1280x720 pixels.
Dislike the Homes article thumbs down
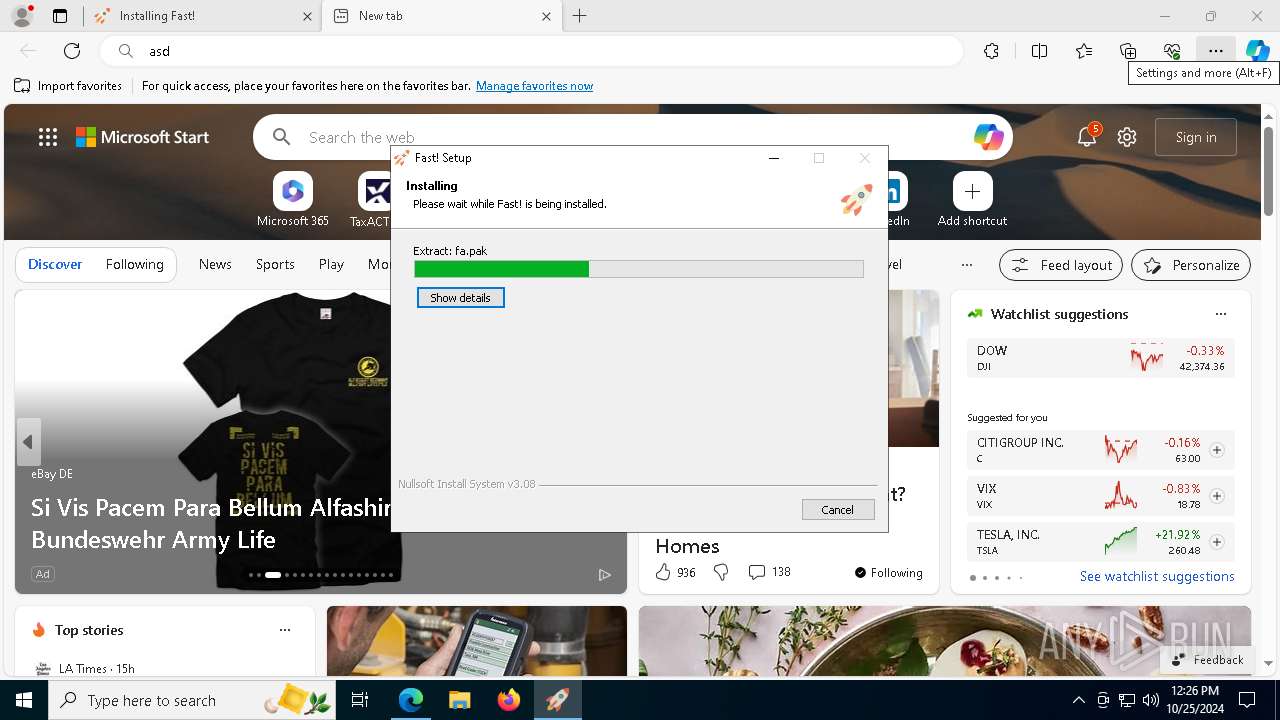(x=721, y=572)
